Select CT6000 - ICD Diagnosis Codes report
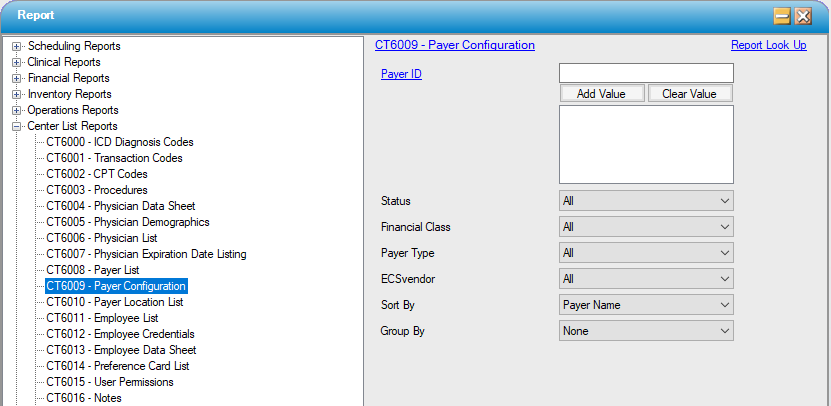This screenshot has width=831, height=406. pos(119,142)
